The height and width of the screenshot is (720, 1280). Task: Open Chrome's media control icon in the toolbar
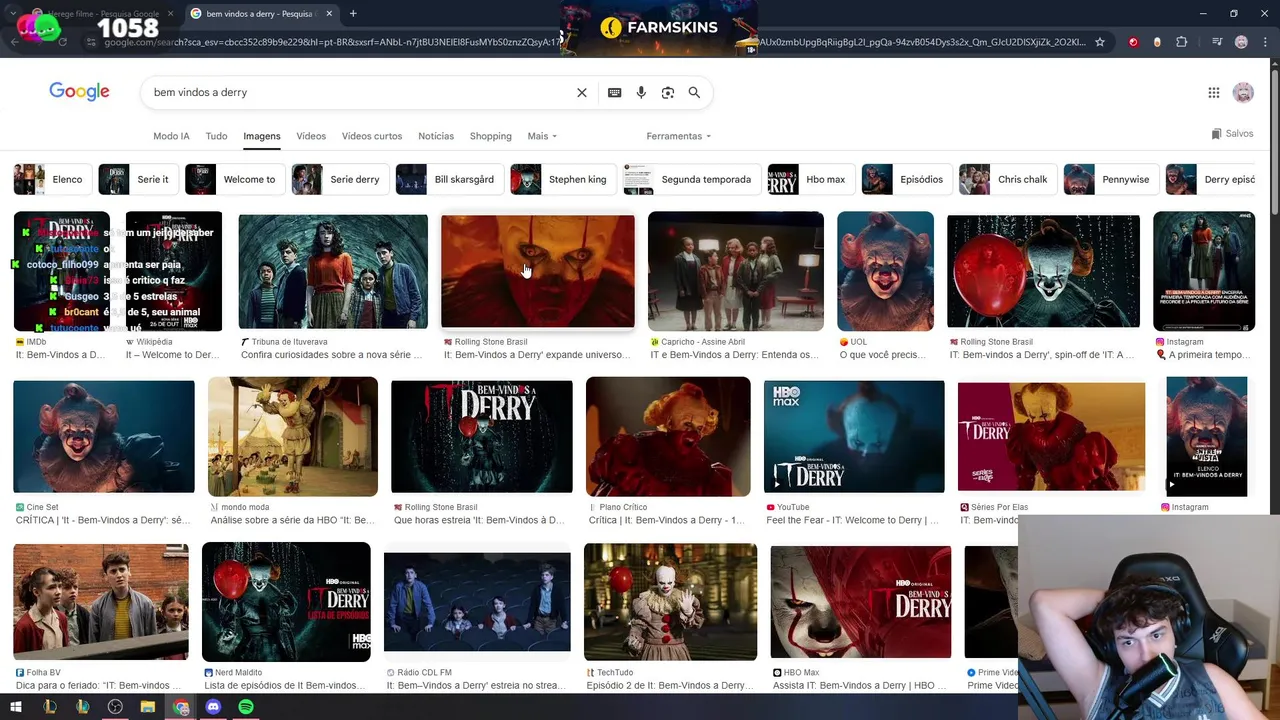[1217, 42]
